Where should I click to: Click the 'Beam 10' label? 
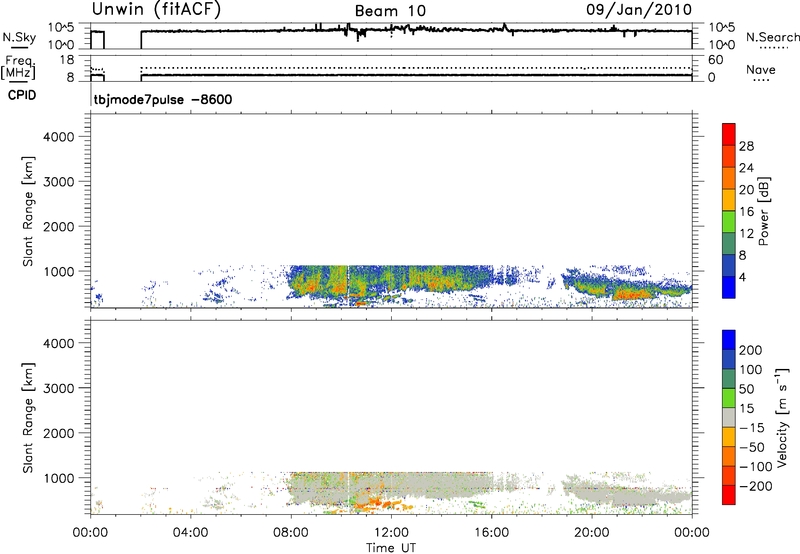390,11
